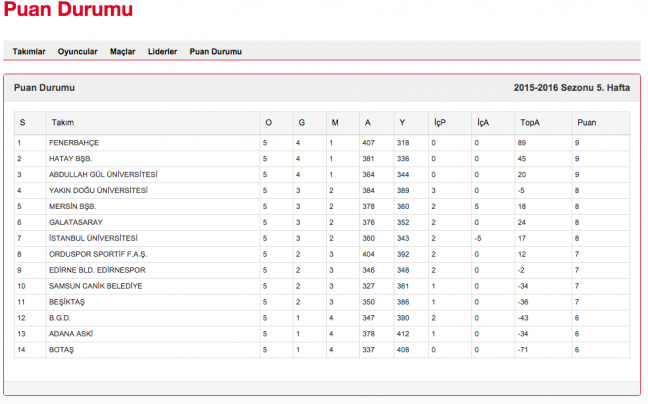Select YAKIN DOĞU ÜNİVERSİTESİ in the standings
The image size is (648, 404).
click(x=98, y=190)
